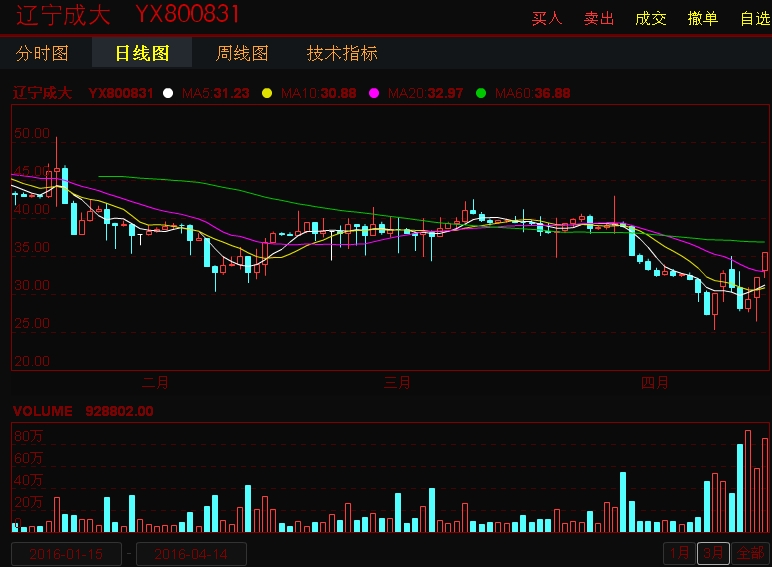Click the yellow MA10 legend dot
772x567 pixels.
point(267,93)
